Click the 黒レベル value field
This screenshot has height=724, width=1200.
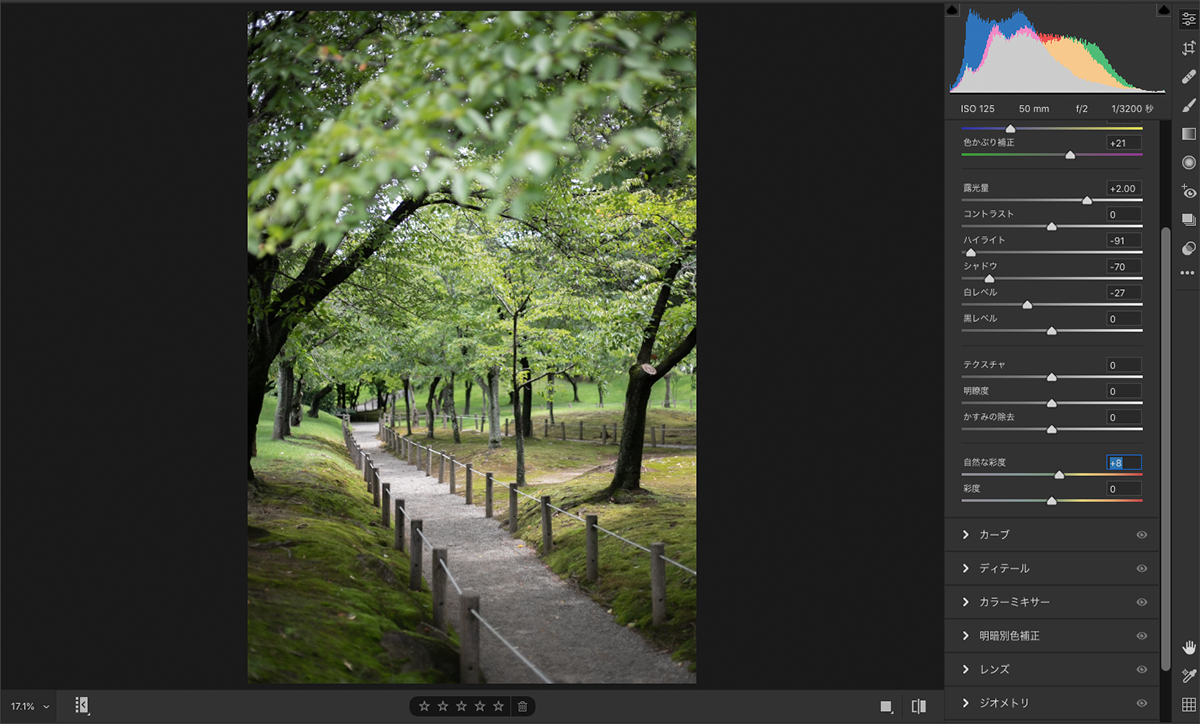pos(1124,318)
